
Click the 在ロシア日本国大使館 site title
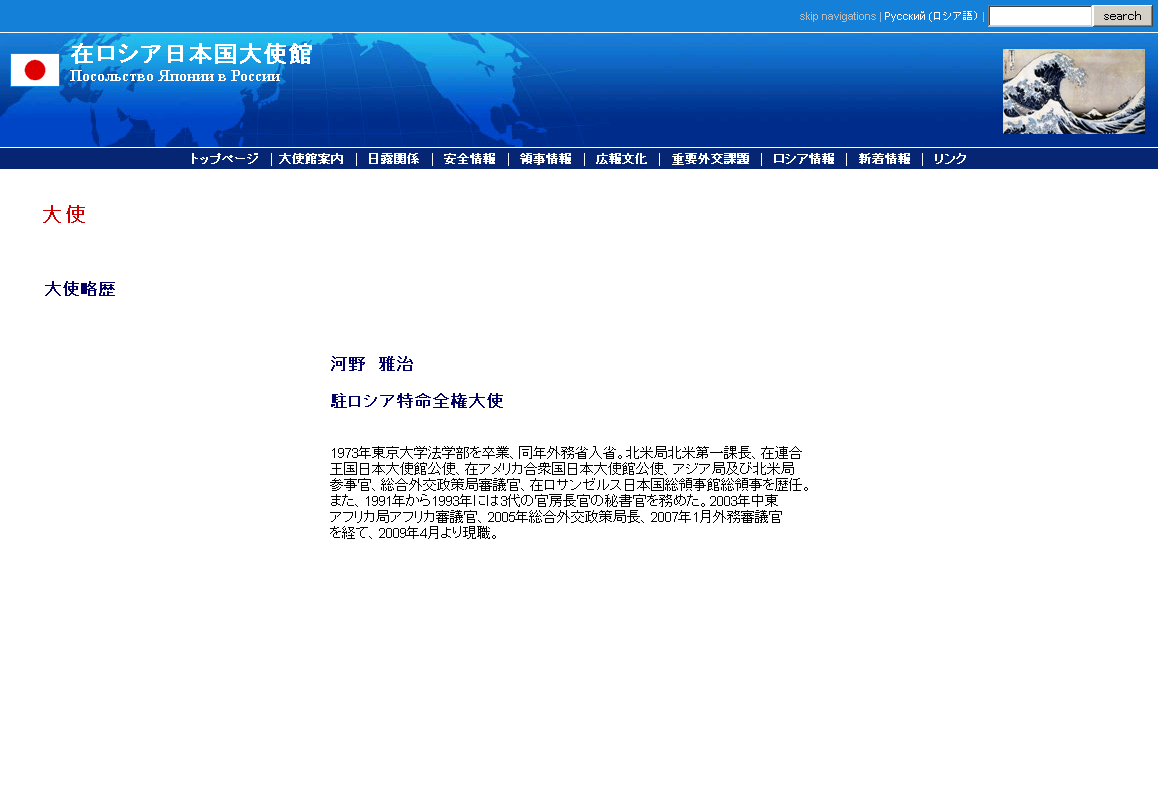point(191,54)
